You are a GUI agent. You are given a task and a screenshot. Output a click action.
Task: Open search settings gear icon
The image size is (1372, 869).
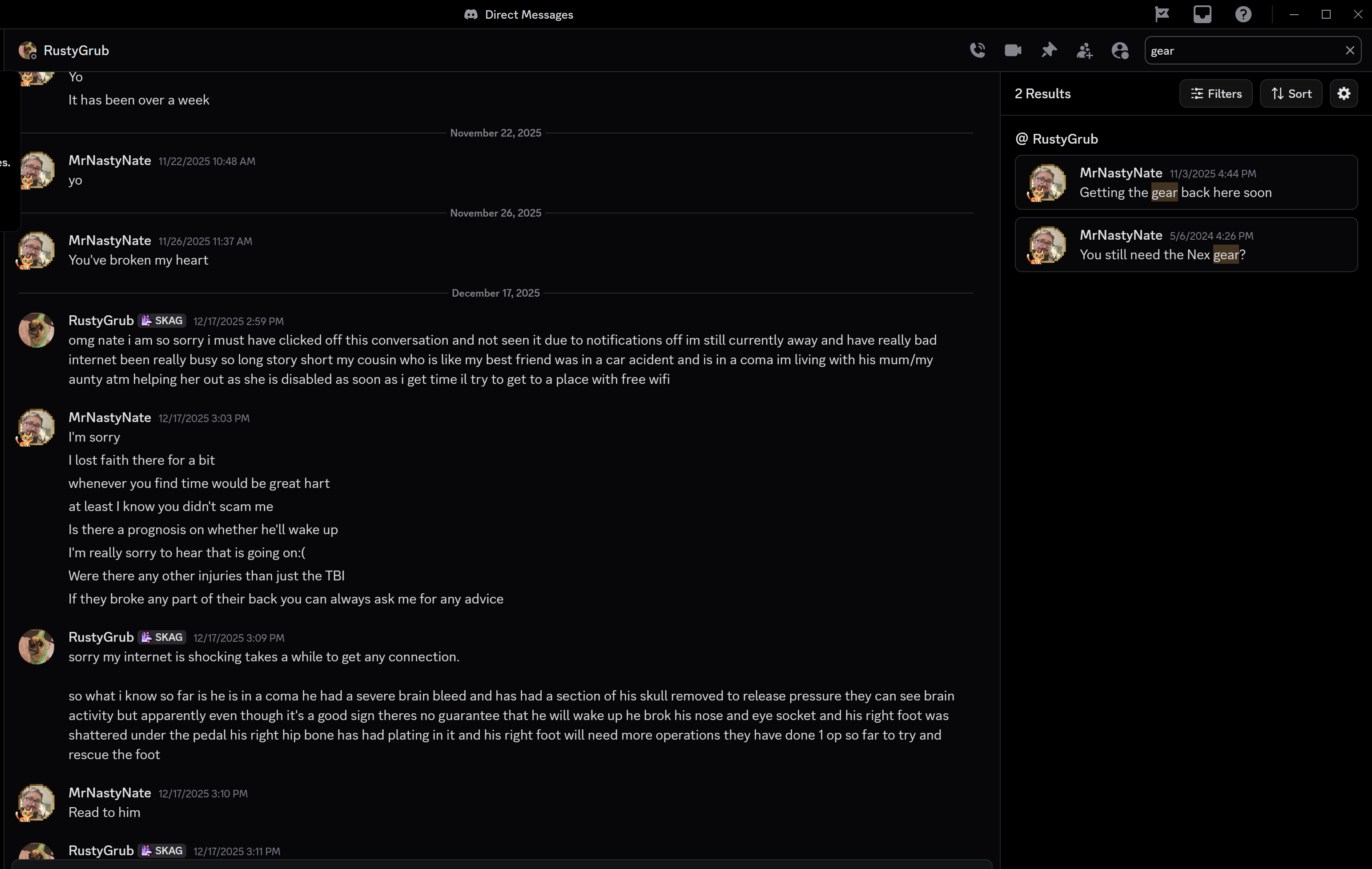pos(1344,93)
